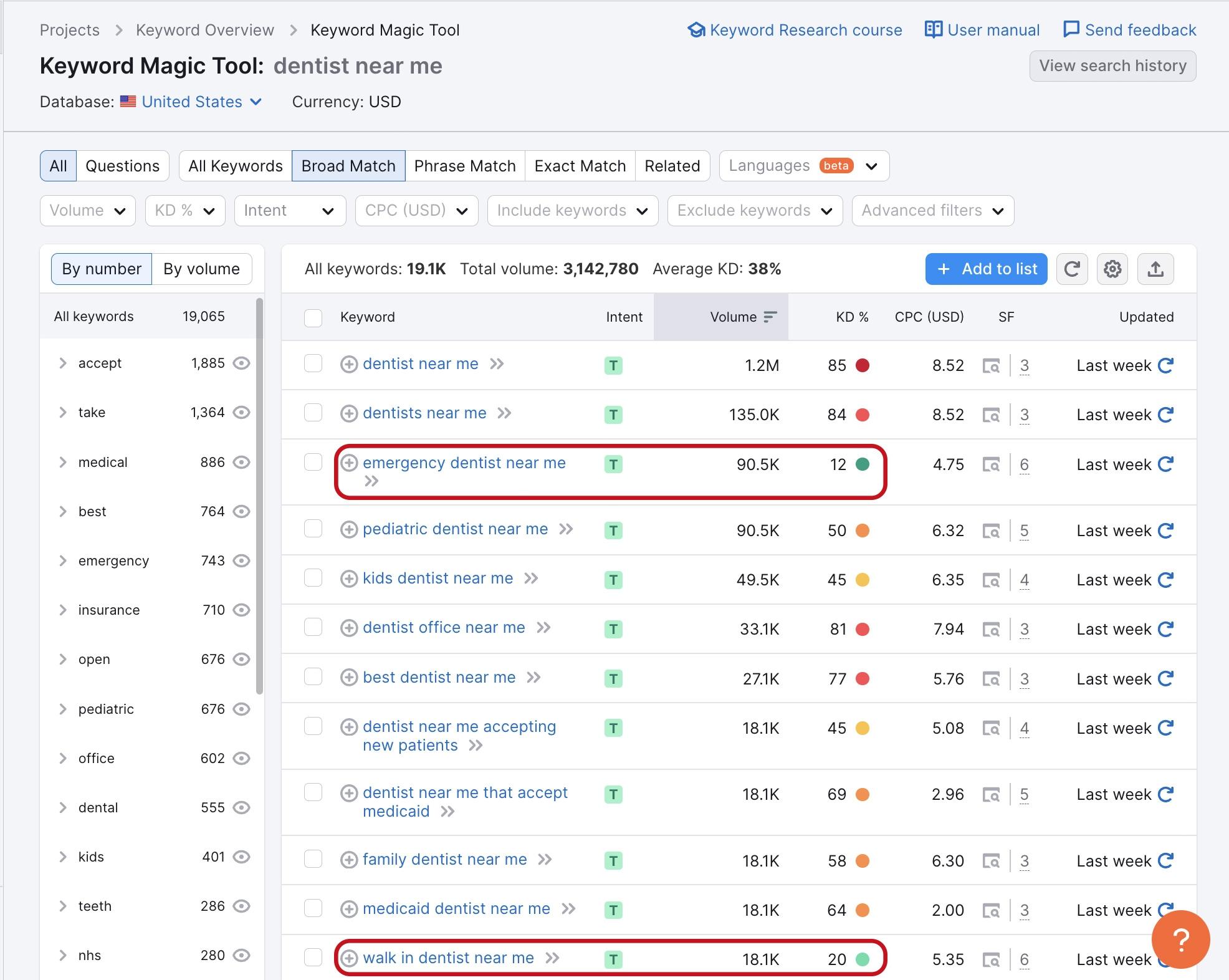The image size is (1229, 980).
Task: Toggle the select all keywords checkbox
Action: 313,317
